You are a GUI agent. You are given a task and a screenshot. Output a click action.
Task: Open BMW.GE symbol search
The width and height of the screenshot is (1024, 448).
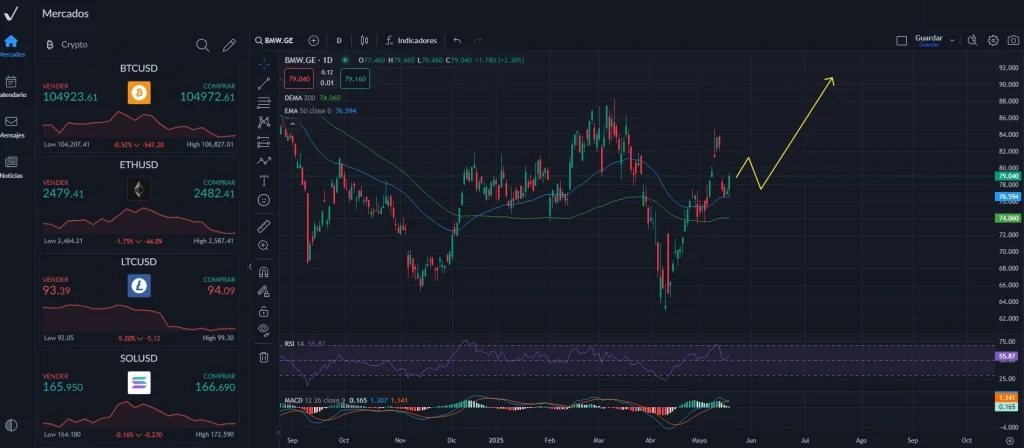click(274, 40)
